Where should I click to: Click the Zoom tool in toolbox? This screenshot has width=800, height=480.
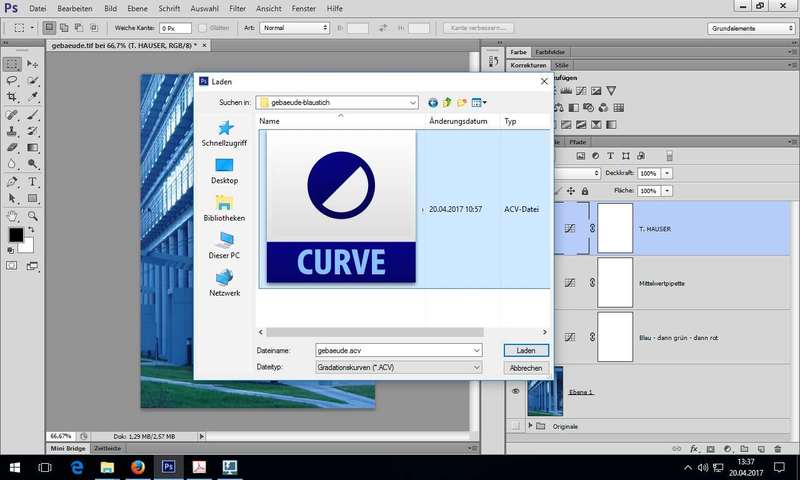click(x=33, y=216)
